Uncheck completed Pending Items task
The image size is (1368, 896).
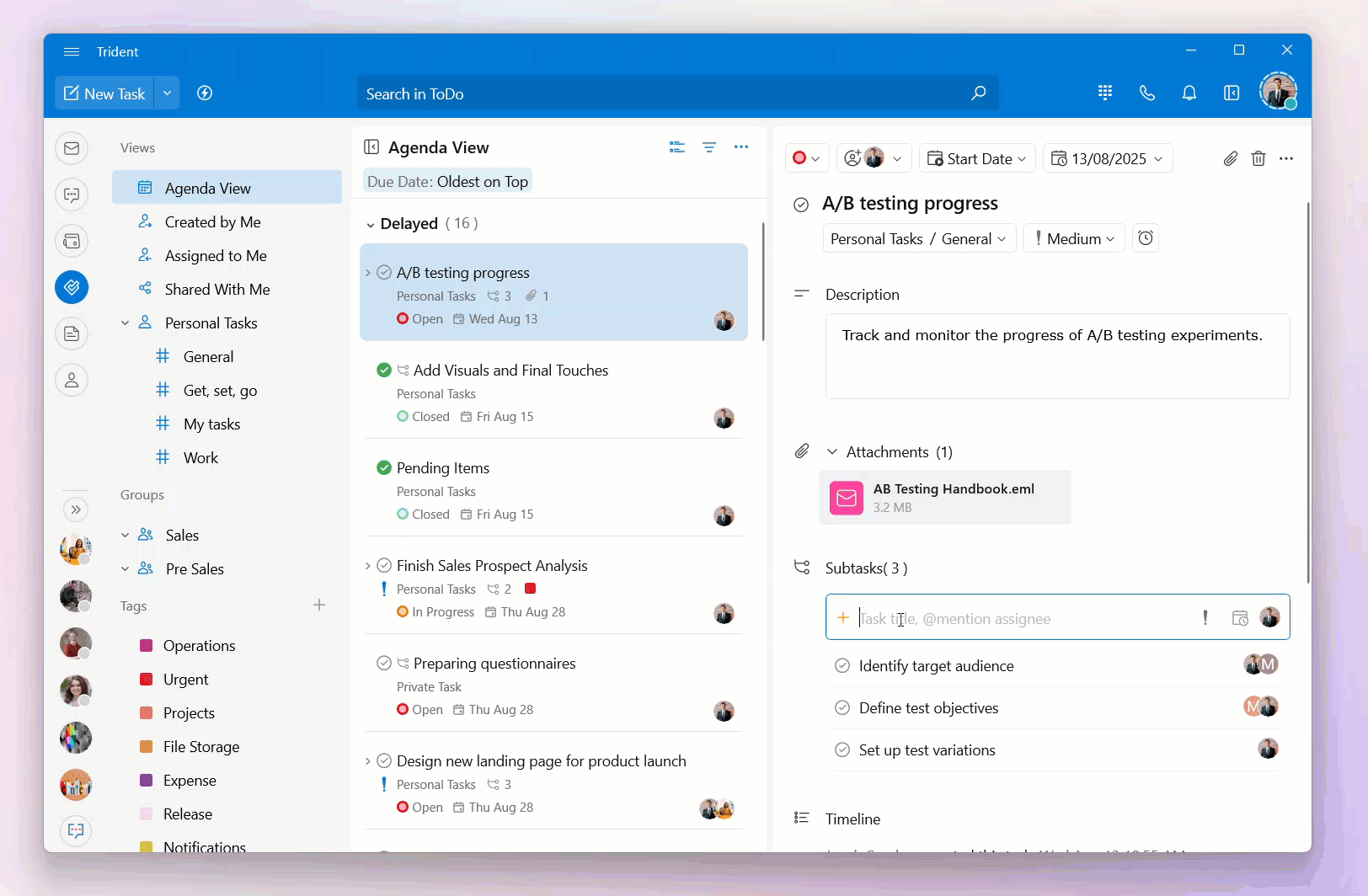(x=384, y=467)
